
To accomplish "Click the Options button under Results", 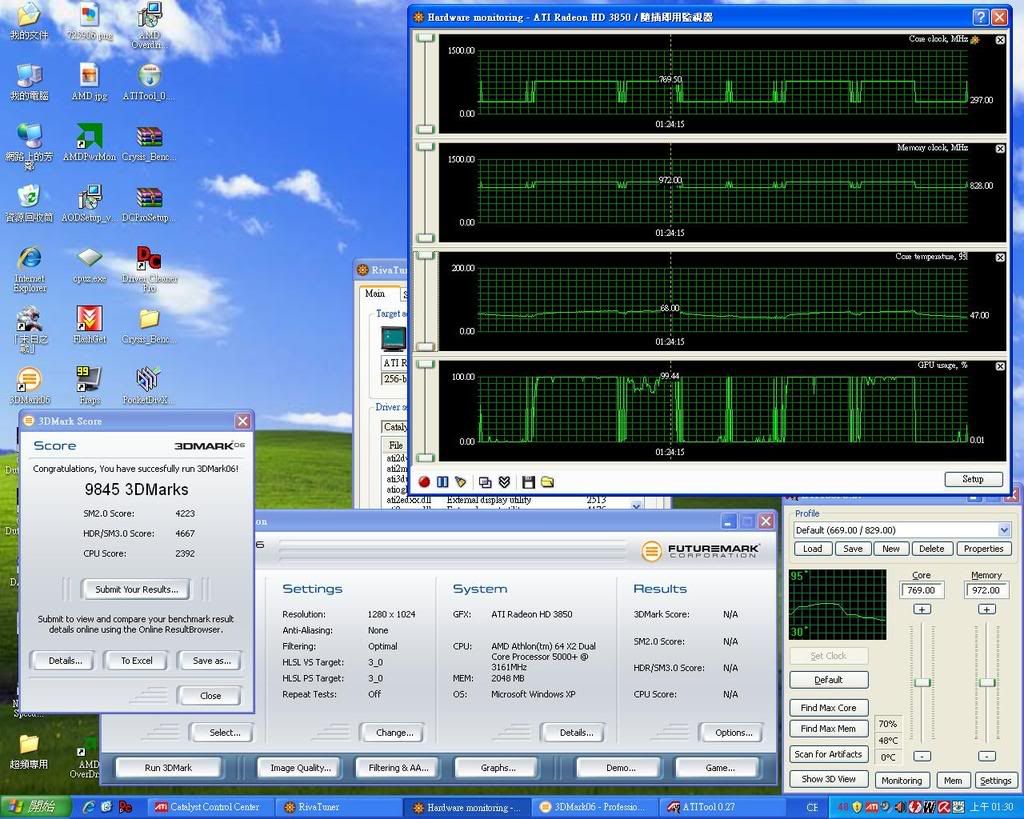I will 733,732.
